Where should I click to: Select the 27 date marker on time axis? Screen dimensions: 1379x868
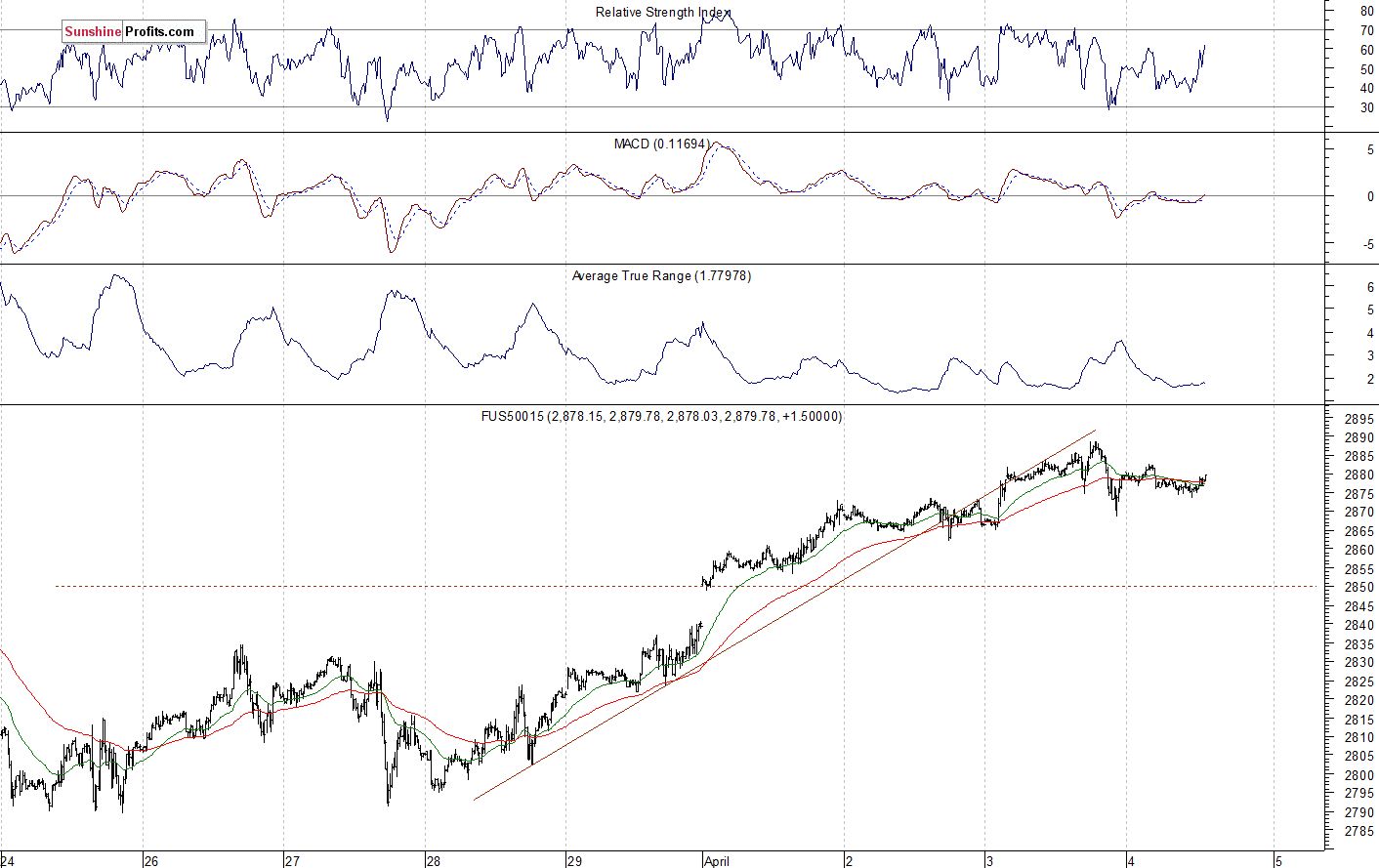pos(291,861)
